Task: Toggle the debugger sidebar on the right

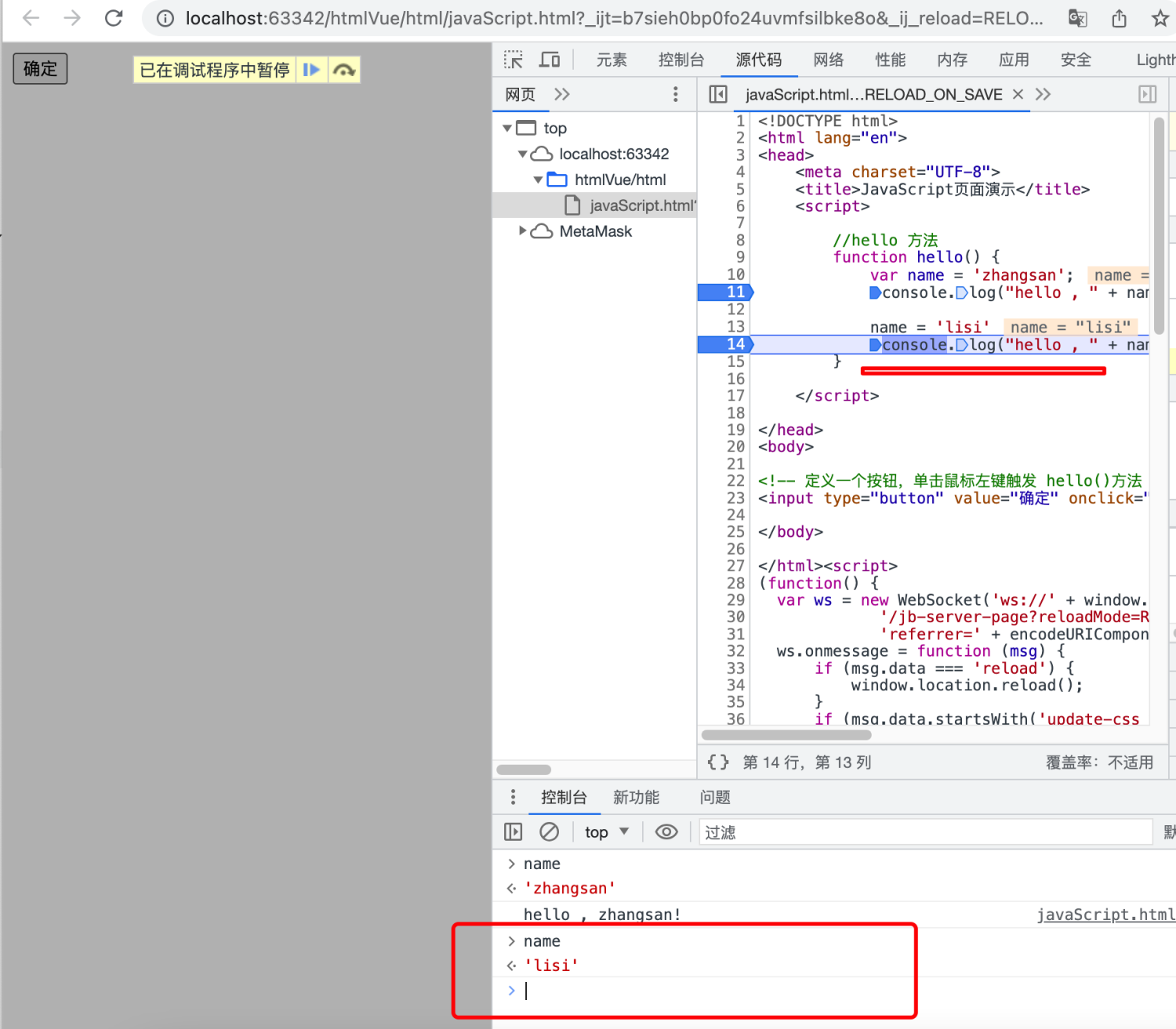Action: click(x=1147, y=94)
